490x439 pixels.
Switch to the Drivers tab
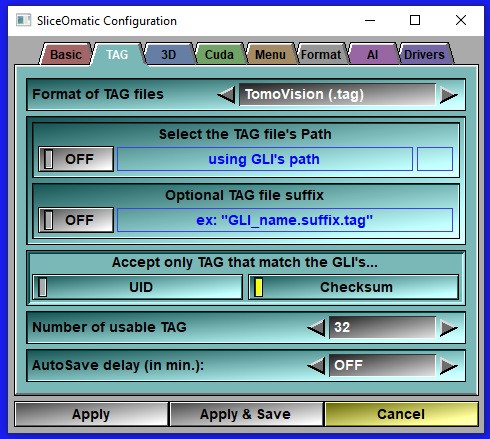click(424, 54)
